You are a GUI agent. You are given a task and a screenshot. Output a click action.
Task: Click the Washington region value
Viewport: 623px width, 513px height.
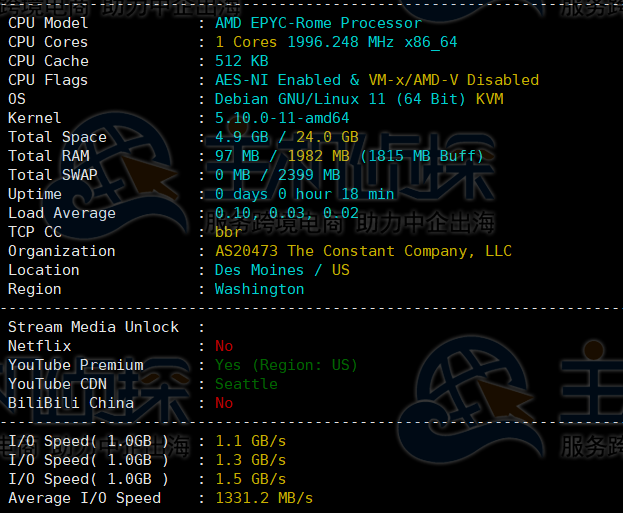coord(259,289)
